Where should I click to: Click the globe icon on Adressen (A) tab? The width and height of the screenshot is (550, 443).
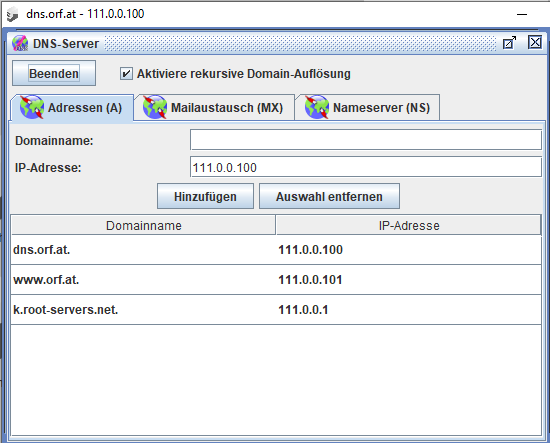[x=32, y=107]
